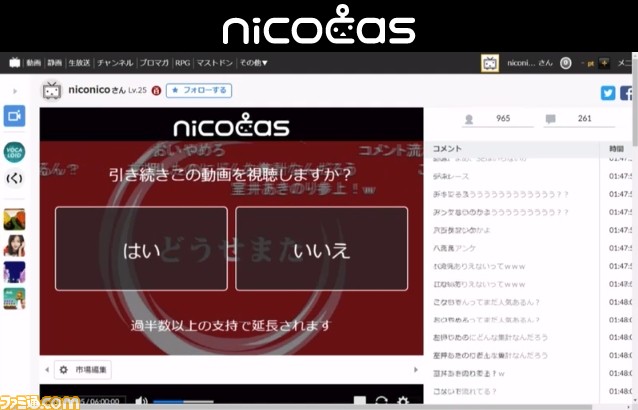This screenshot has height=410, width=638.
Task: Click the player reload icon
Action: (x=381, y=401)
